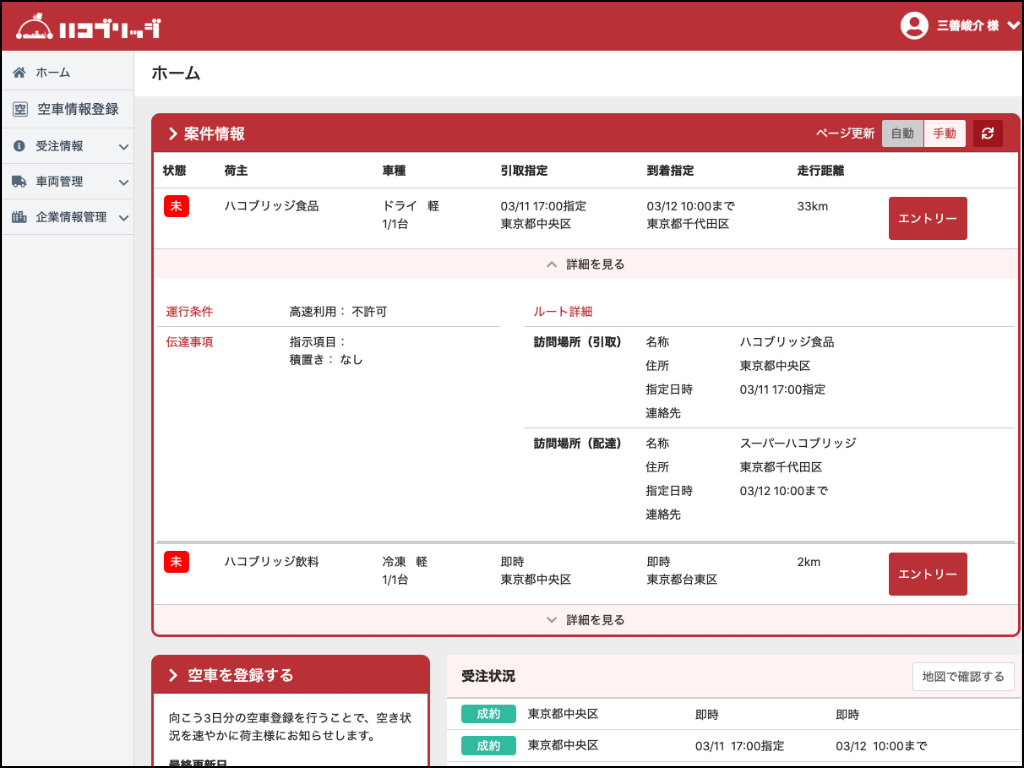The image size is (1024, 768).
Task: Switch page update to 自動 mode
Action: coord(901,133)
